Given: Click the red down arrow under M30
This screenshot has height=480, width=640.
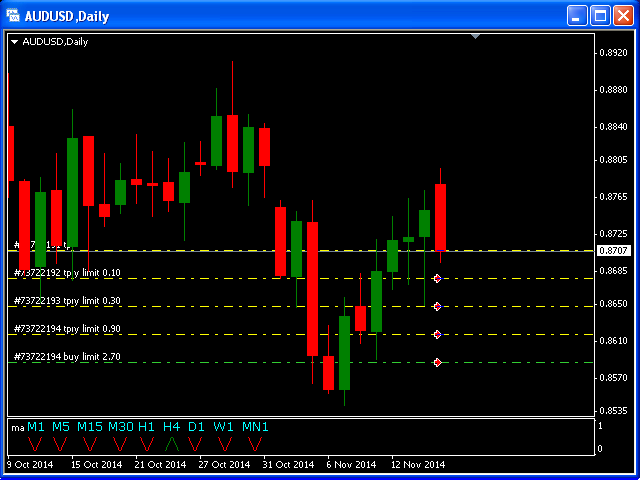Looking at the screenshot, I should click(x=120, y=444).
